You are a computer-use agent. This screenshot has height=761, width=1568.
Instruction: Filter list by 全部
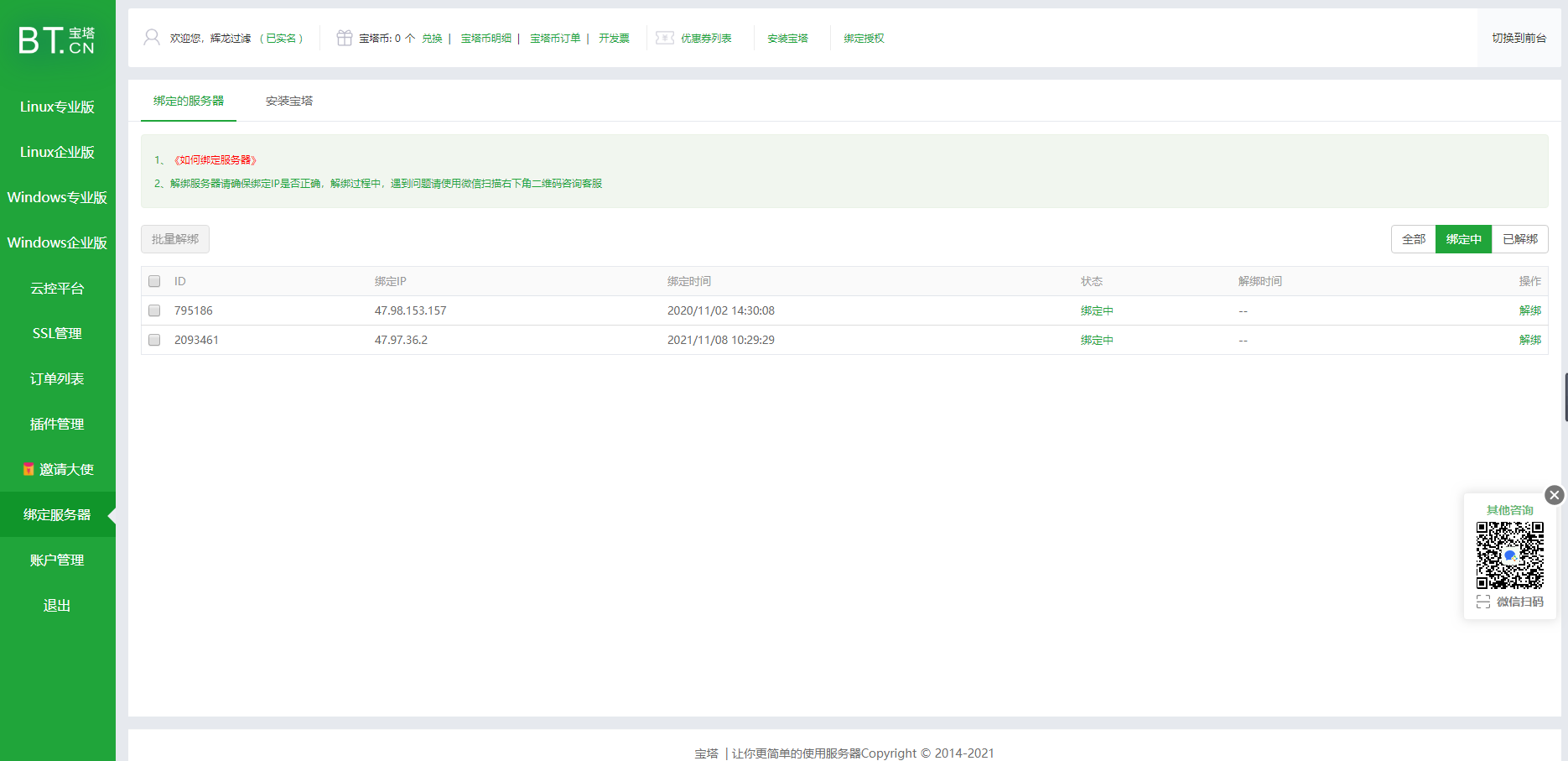click(1414, 239)
